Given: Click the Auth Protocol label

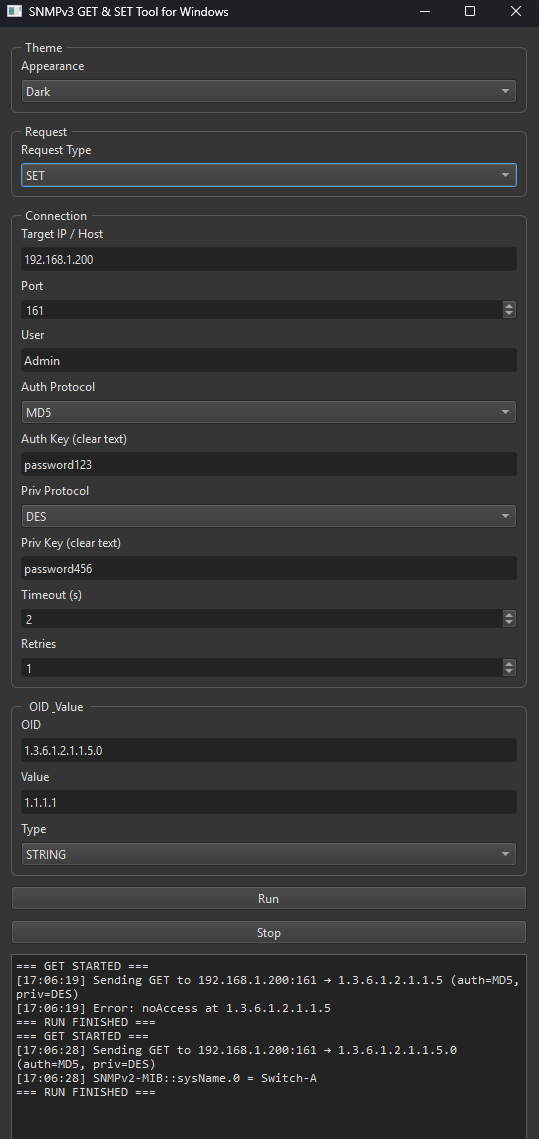Looking at the screenshot, I should (x=58, y=387).
